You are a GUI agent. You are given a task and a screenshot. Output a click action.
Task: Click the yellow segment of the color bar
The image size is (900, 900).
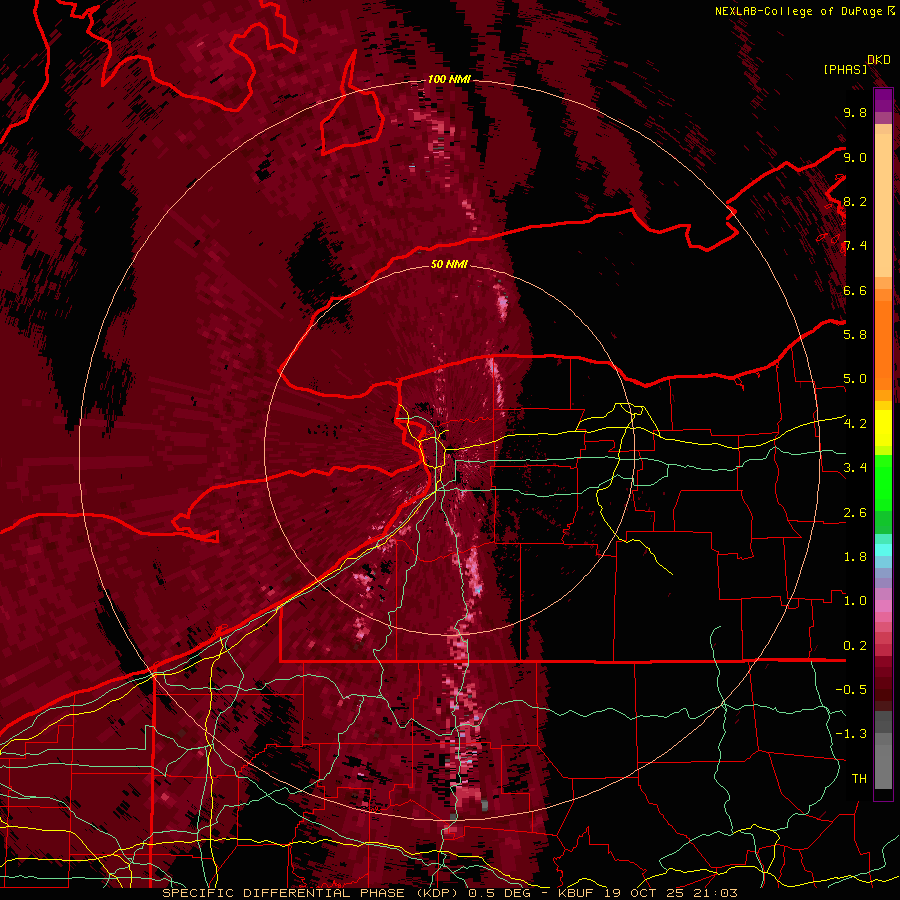(x=883, y=428)
